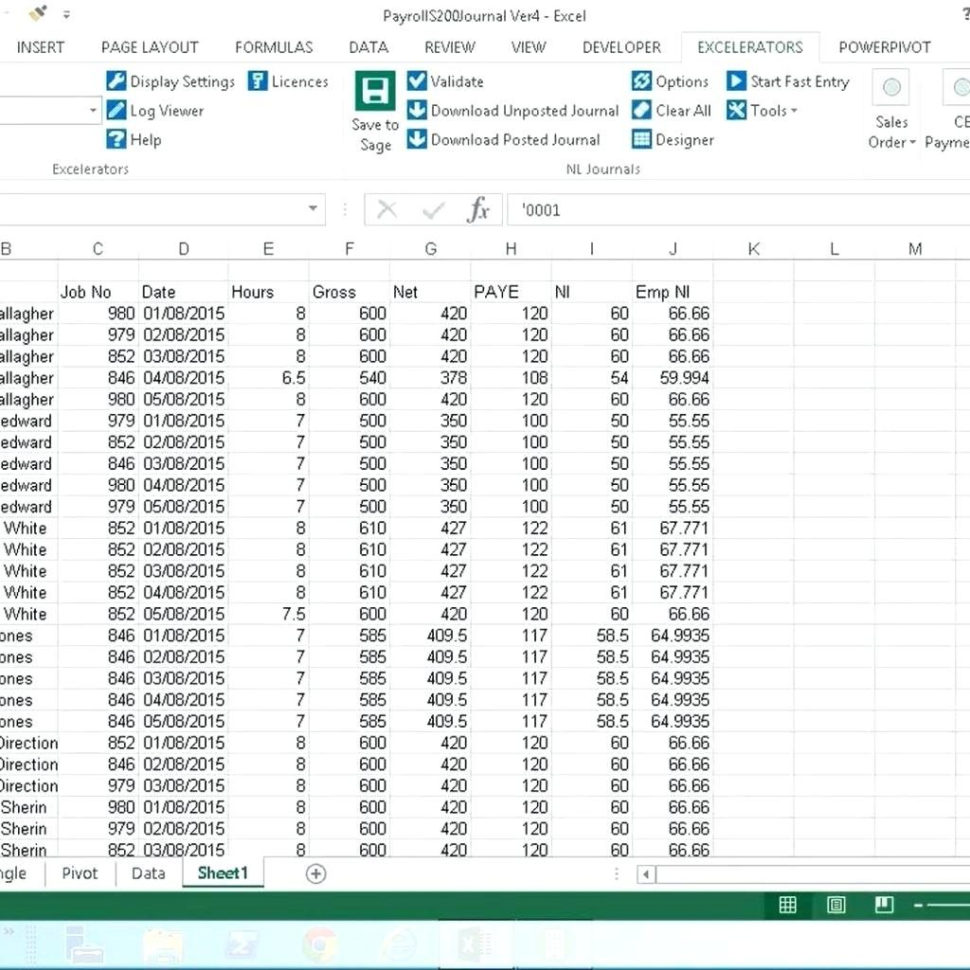Open the Excelerators group combo box dropdown
970x970 pixels.
(x=93, y=111)
